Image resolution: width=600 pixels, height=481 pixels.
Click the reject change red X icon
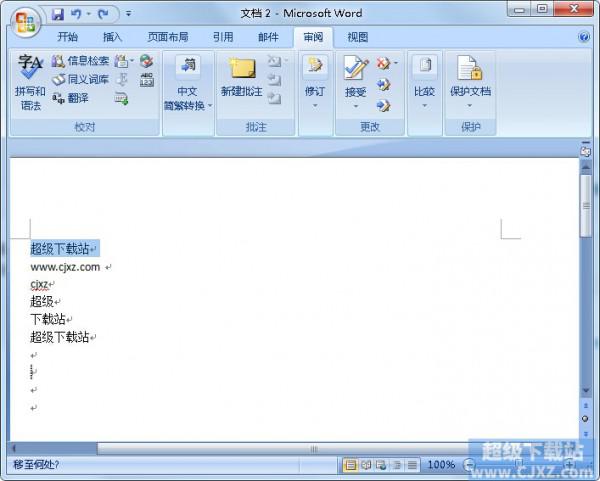(383, 63)
